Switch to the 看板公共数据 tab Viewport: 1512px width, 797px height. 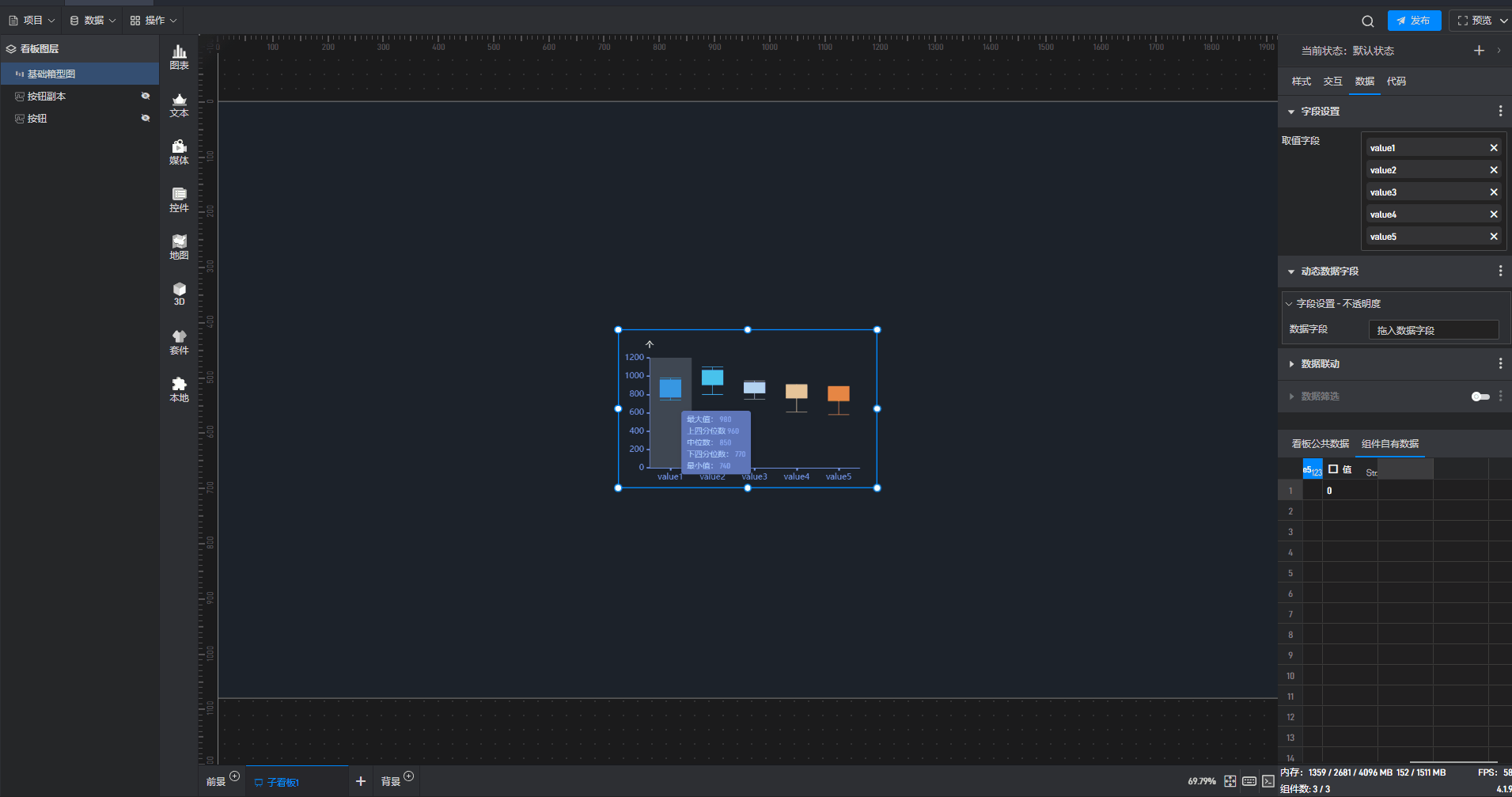coord(1320,444)
